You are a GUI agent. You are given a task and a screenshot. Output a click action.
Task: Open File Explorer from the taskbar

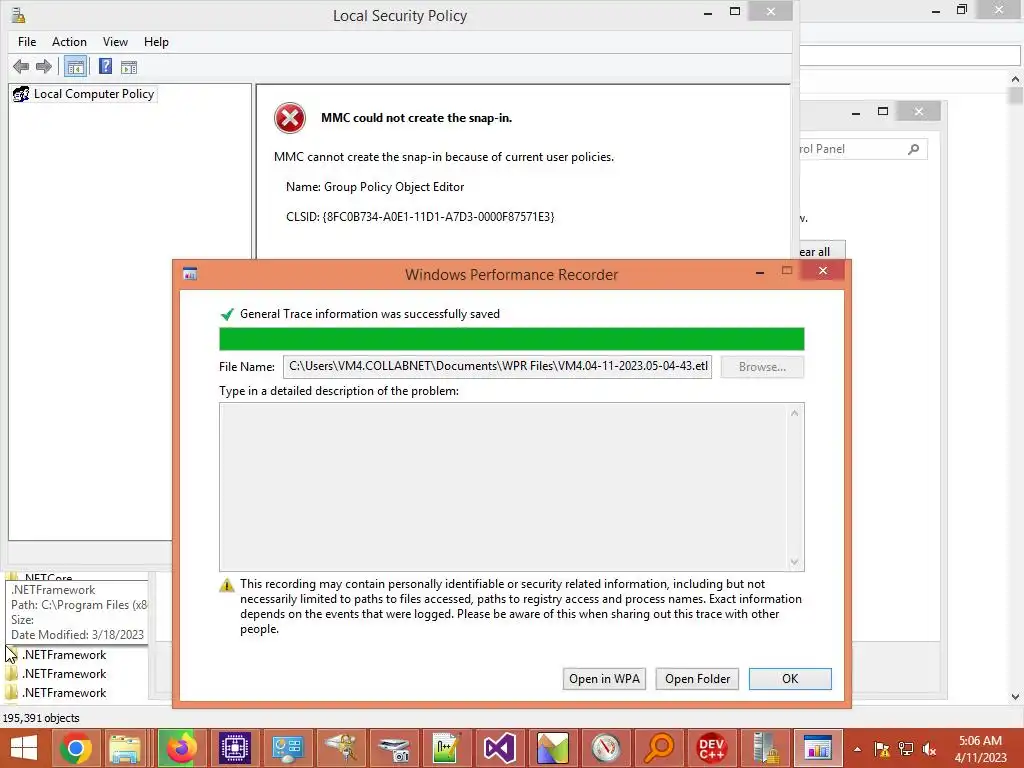pos(125,748)
